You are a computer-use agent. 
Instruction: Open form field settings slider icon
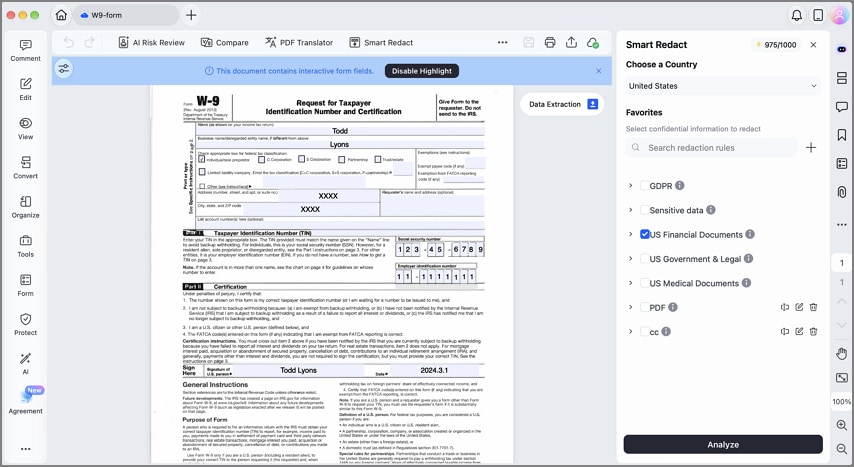pos(64,69)
